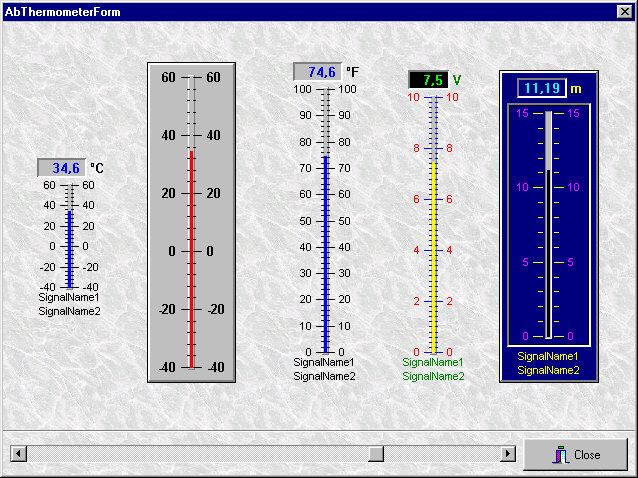
Task: Click the 74,6 °F value display
Action: click(x=317, y=72)
